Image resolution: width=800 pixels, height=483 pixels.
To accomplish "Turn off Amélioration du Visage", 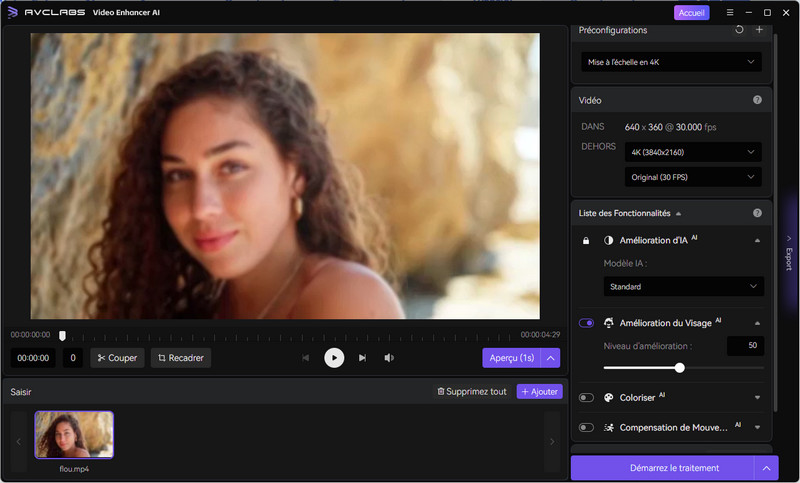I will click(586, 323).
